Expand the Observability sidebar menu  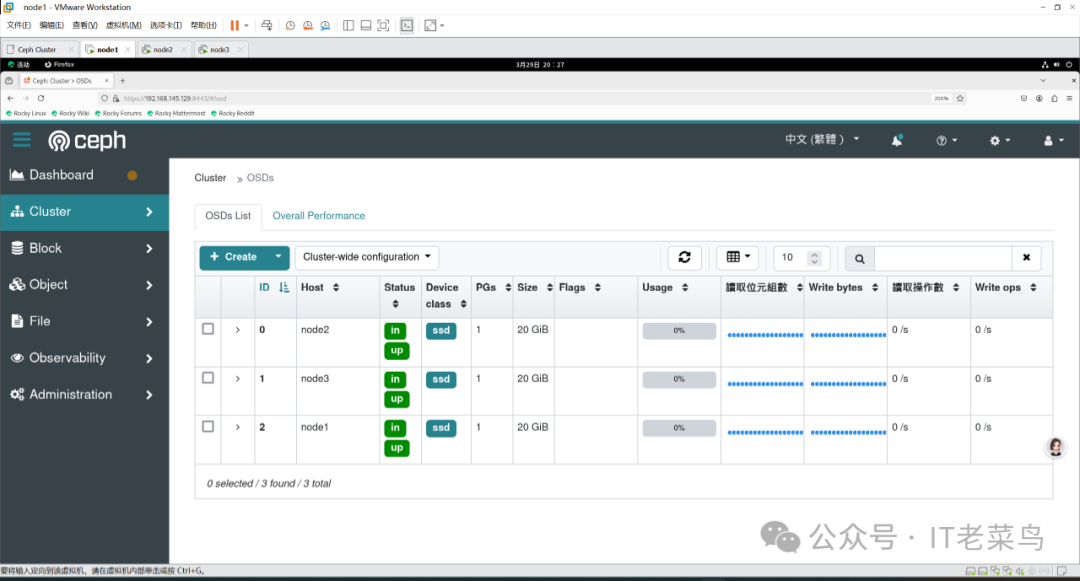coord(84,358)
